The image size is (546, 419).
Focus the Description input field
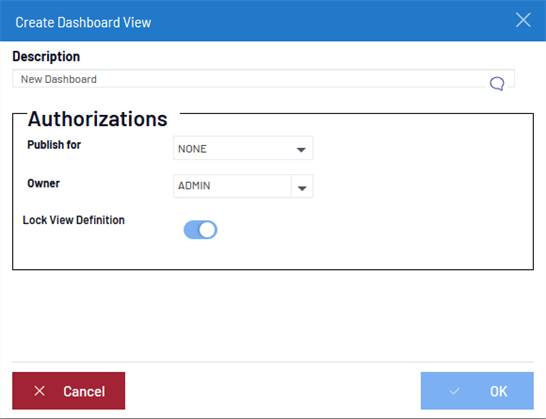(263, 79)
